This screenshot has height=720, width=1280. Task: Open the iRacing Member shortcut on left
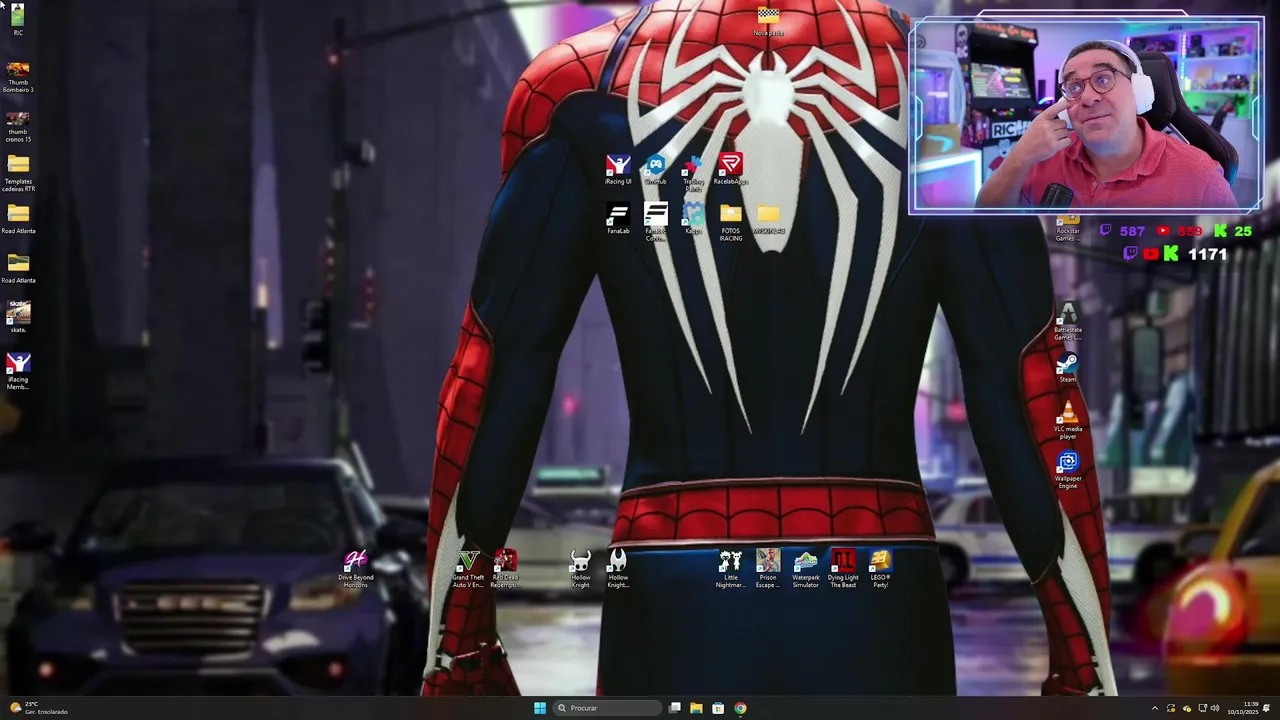18,371
